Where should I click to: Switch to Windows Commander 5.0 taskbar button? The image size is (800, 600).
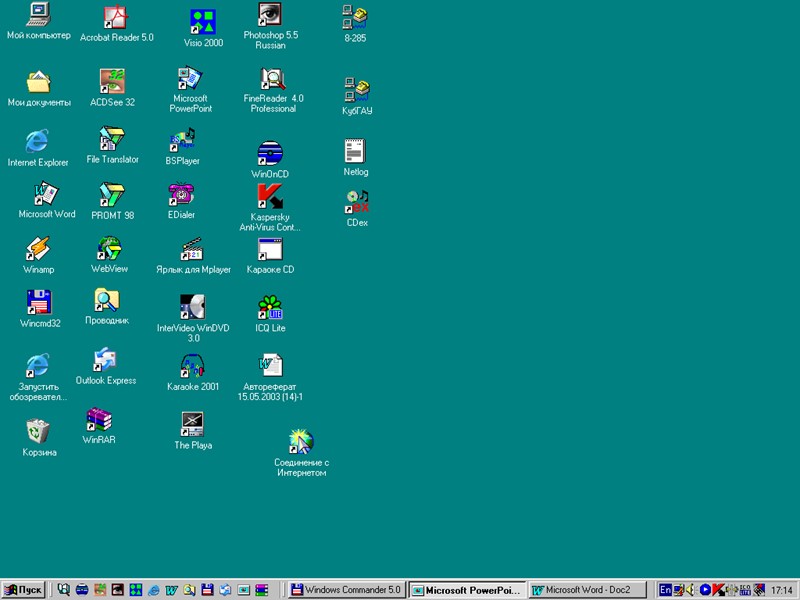click(x=346, y=590)
